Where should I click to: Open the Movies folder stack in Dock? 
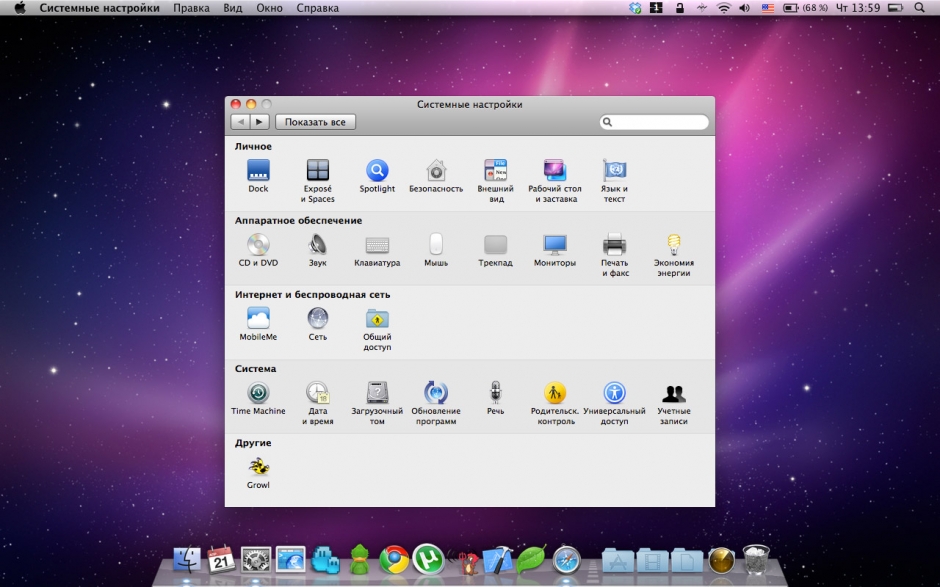pyautogui.click(x=652, y=561)
